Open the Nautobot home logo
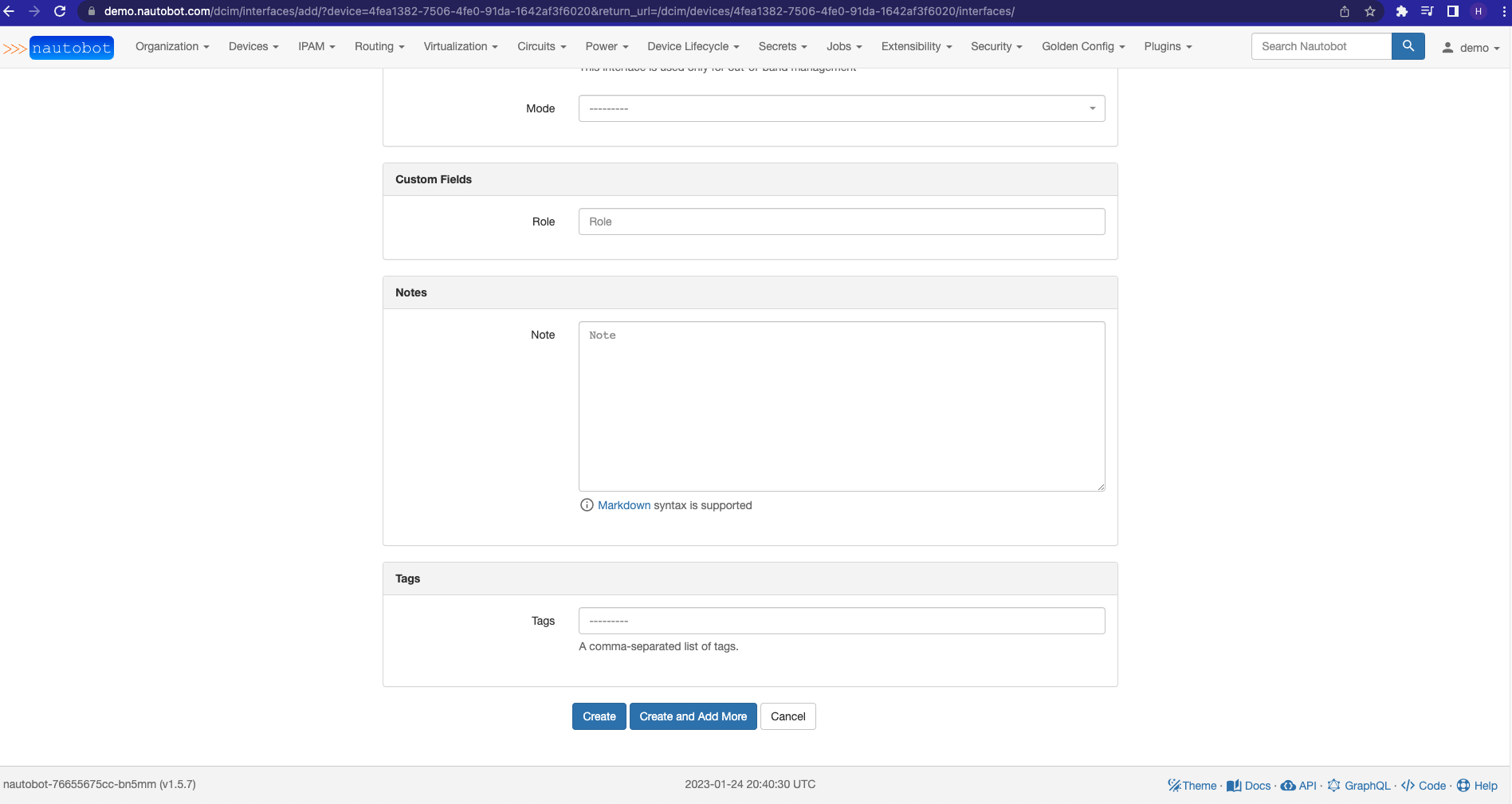 click(71, 47)
